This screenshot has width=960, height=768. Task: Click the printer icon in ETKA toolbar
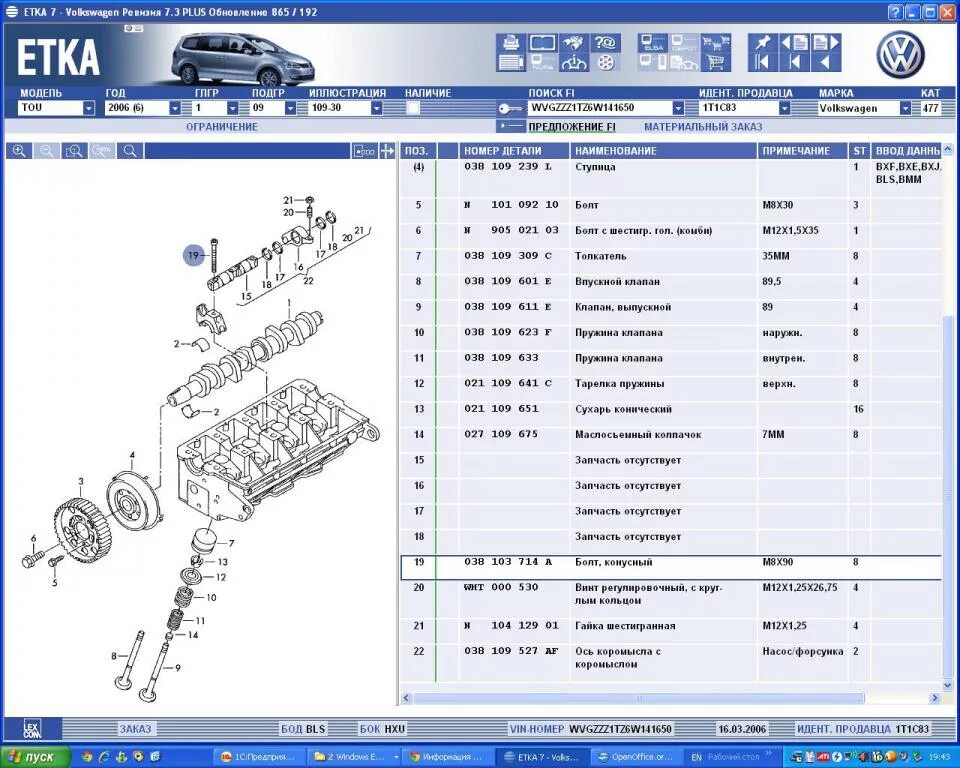coord(511,43)
